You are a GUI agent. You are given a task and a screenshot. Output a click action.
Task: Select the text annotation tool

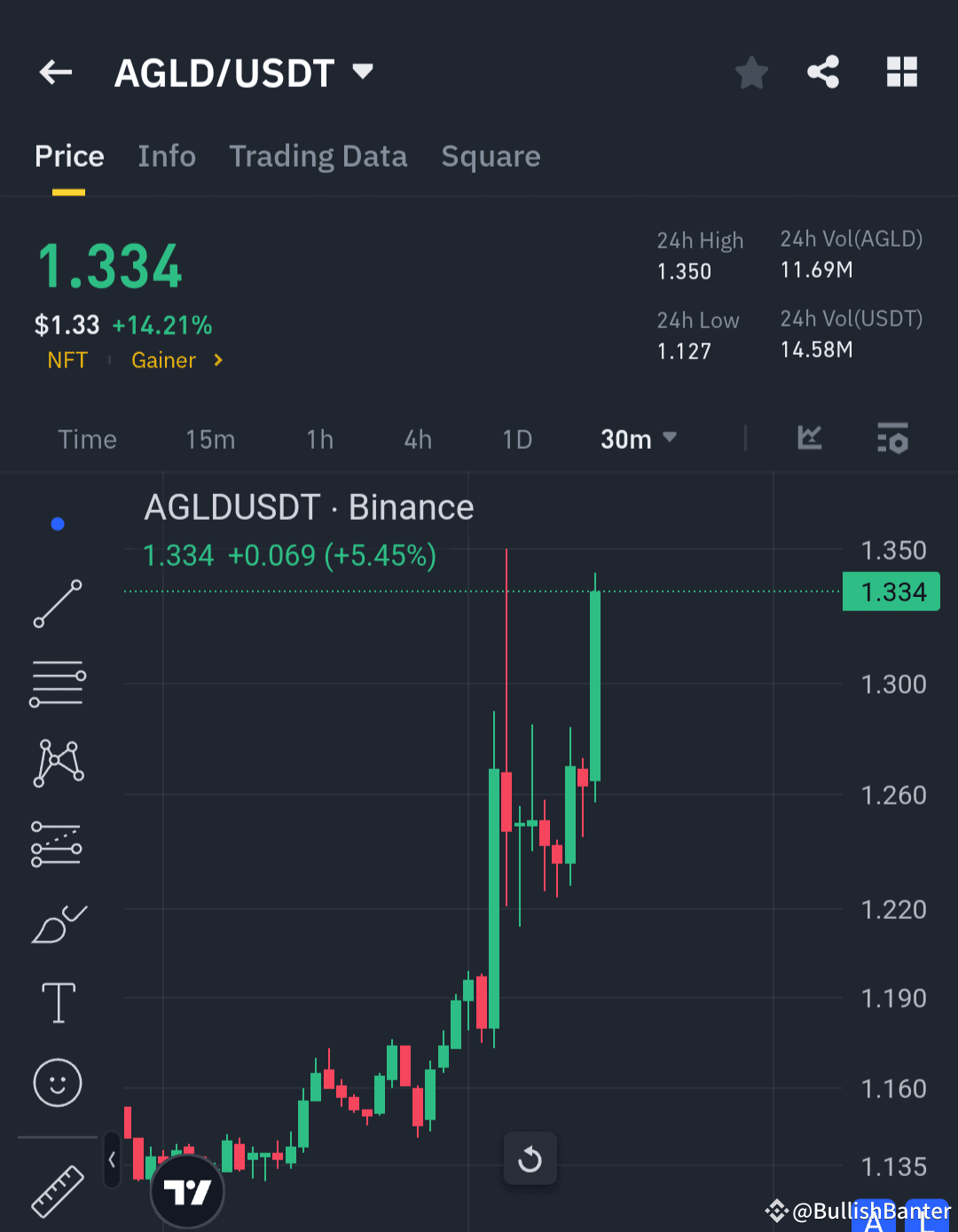pos(57,1002)
